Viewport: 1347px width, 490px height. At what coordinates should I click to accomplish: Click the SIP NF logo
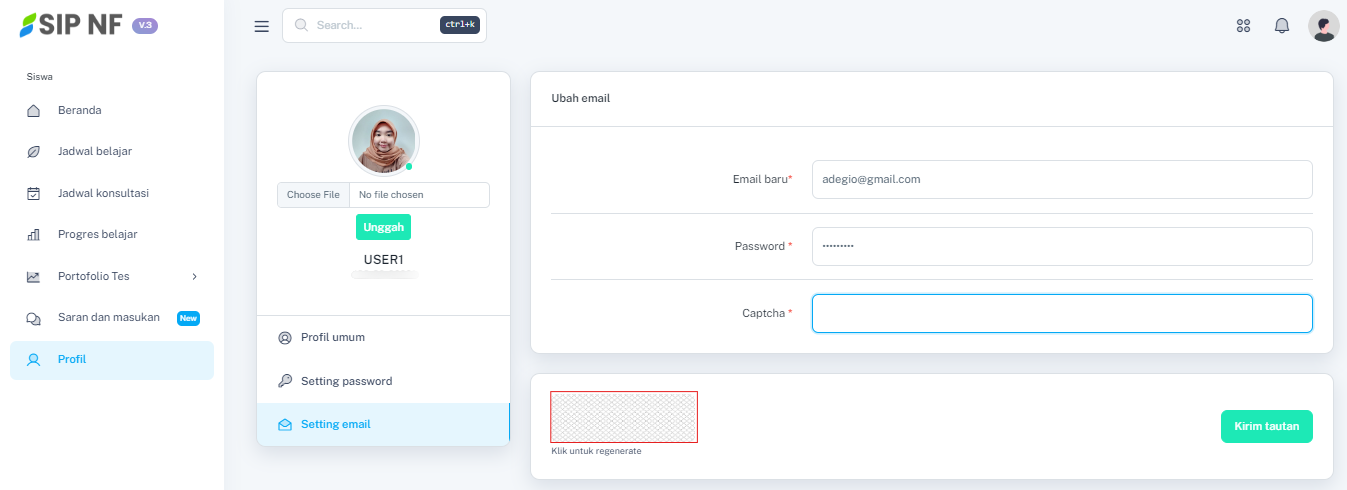[72, 25]
